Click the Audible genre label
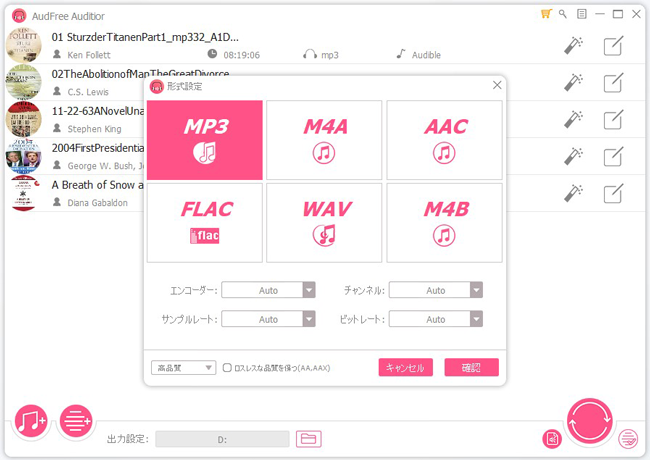This screenshot has width=650, height=460. coord(426,55)
